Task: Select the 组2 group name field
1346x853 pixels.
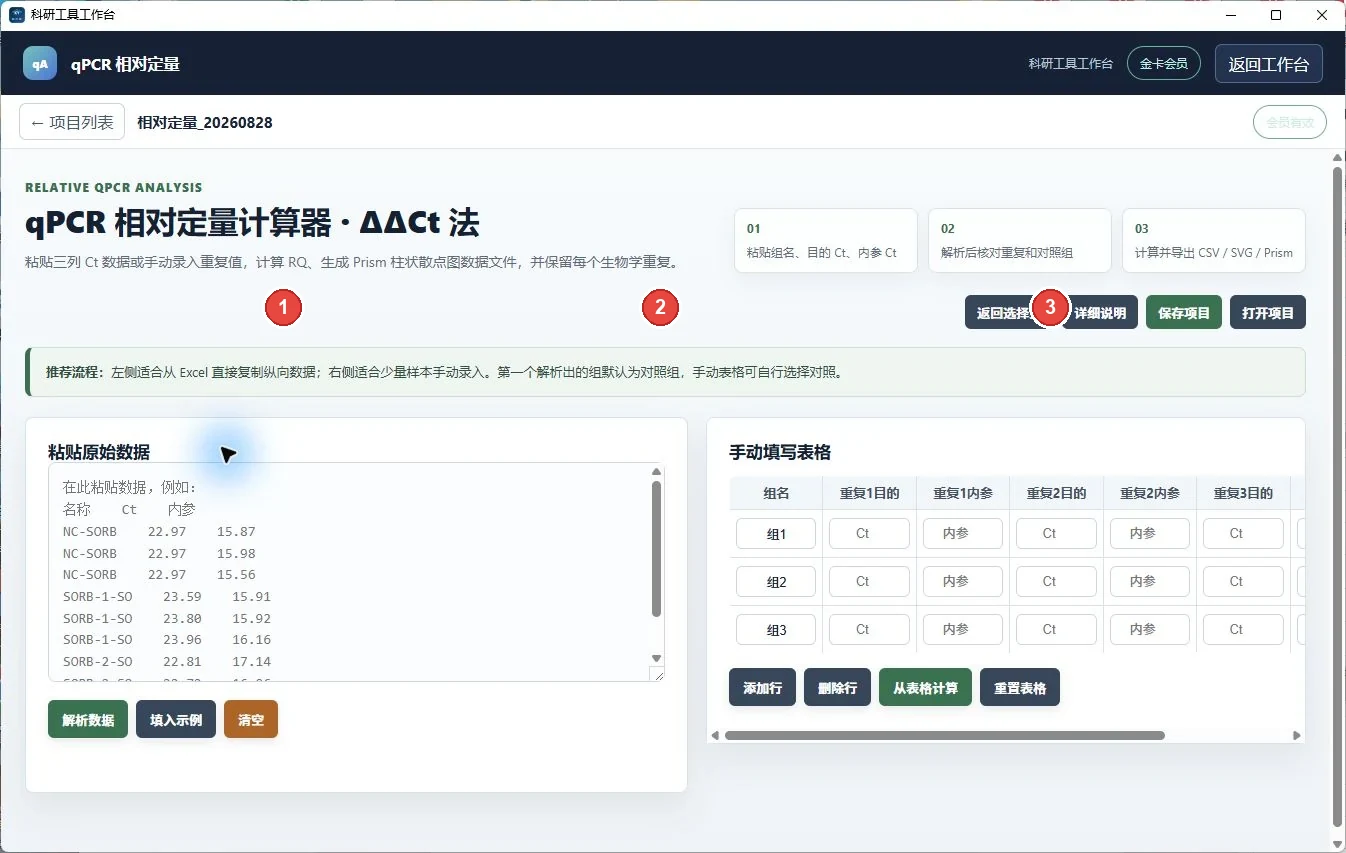Action: point(776,582)
